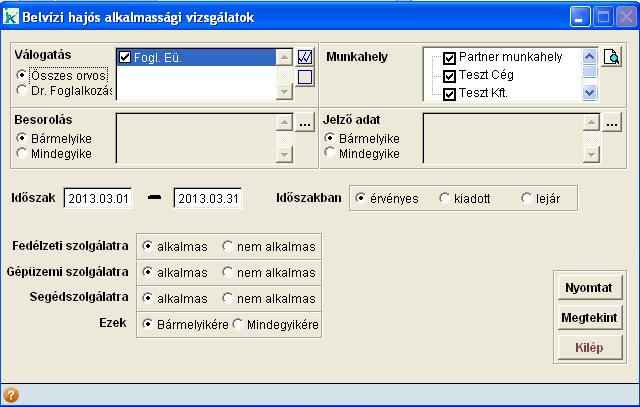Click the deselect-all empty box icon under Válogatás
This screenshot has width=640, height=407.
click(306, 77)
